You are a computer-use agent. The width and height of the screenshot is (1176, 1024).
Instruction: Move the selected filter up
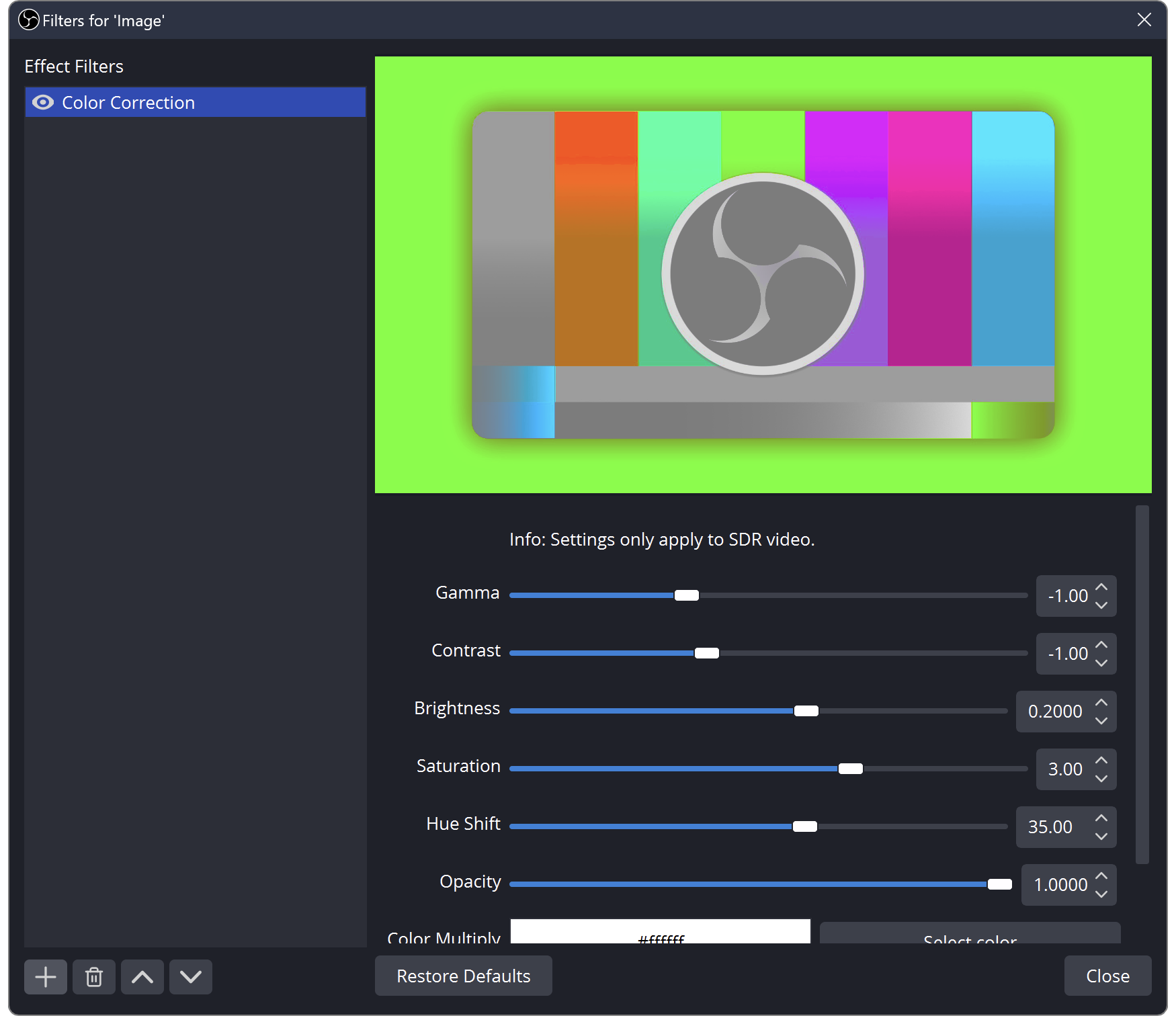click(142, 976)
